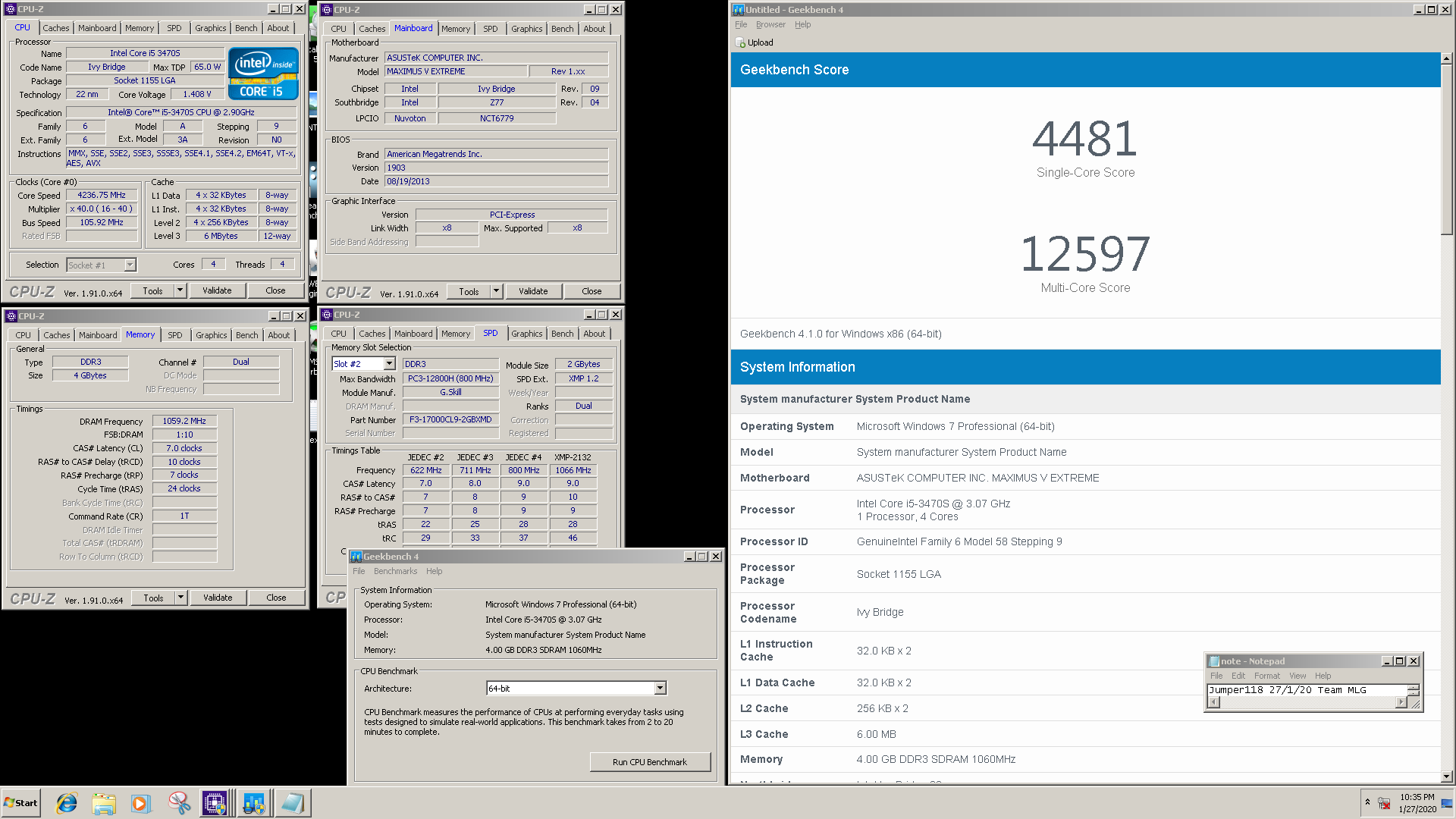Image resolution: width=1456 pixels, height=819 pixels.
Task: Click the disconnected network tray icon
Action: pos(1384,803)
